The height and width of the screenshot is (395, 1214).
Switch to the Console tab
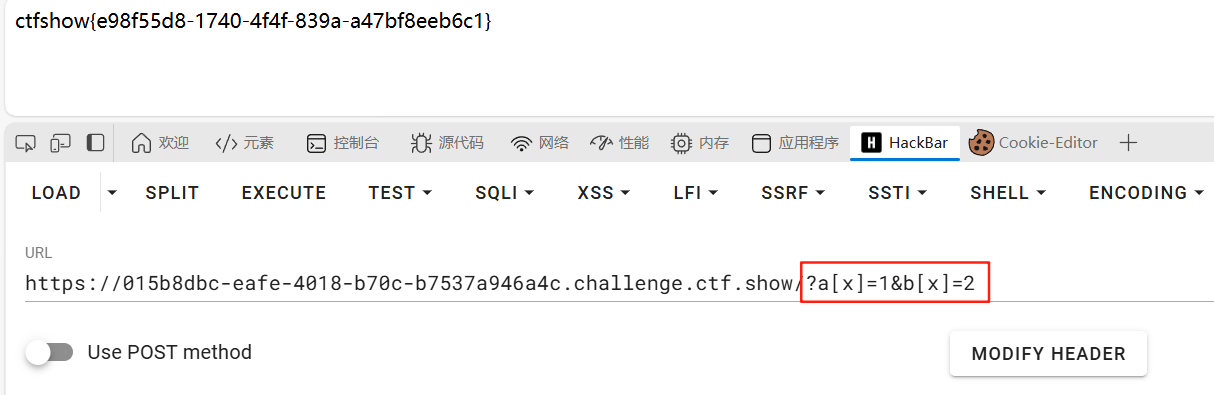click(x=342, y=142)
